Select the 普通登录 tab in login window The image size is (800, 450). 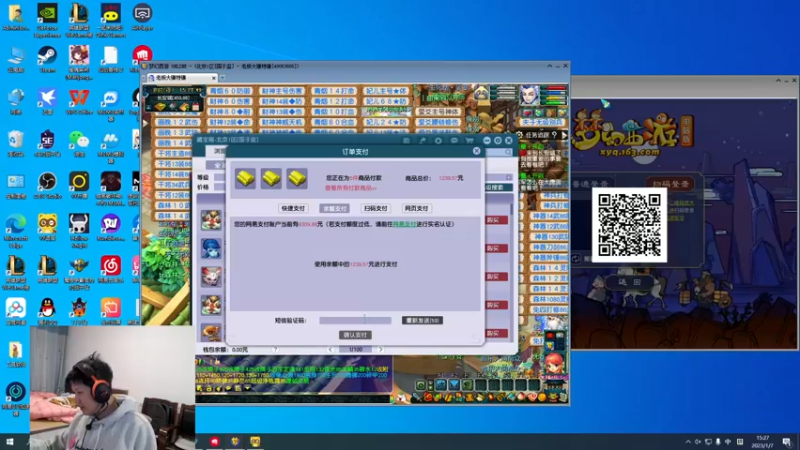coord(590,184)
